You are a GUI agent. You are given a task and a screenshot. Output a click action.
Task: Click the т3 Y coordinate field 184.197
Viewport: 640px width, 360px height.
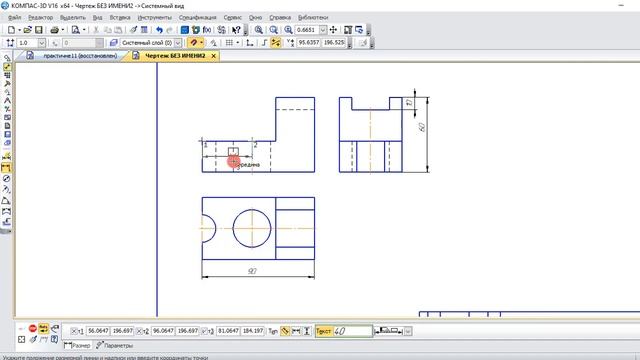click(x=253, y=331)
